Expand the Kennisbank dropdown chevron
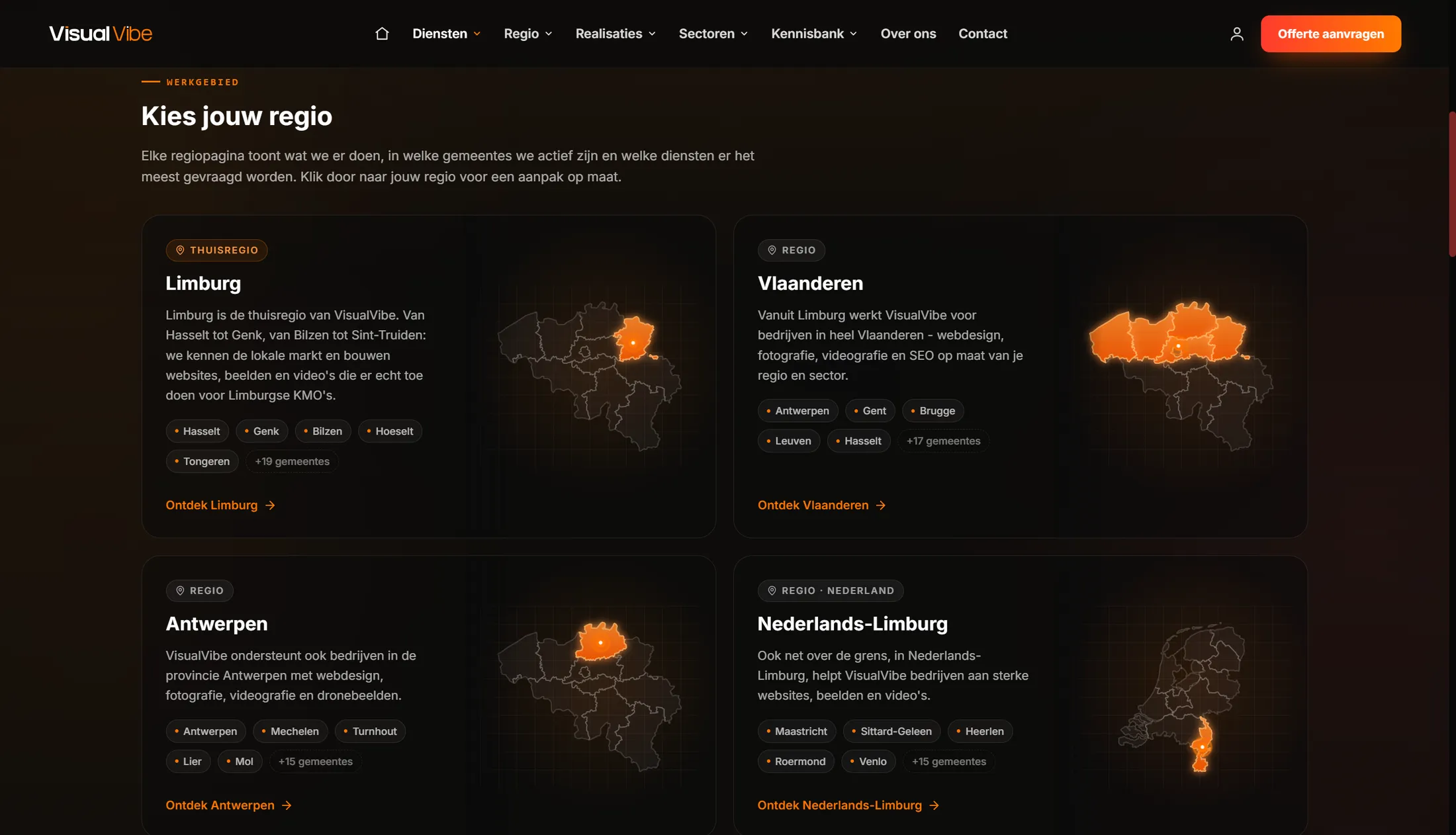 (x=854, y=34)
